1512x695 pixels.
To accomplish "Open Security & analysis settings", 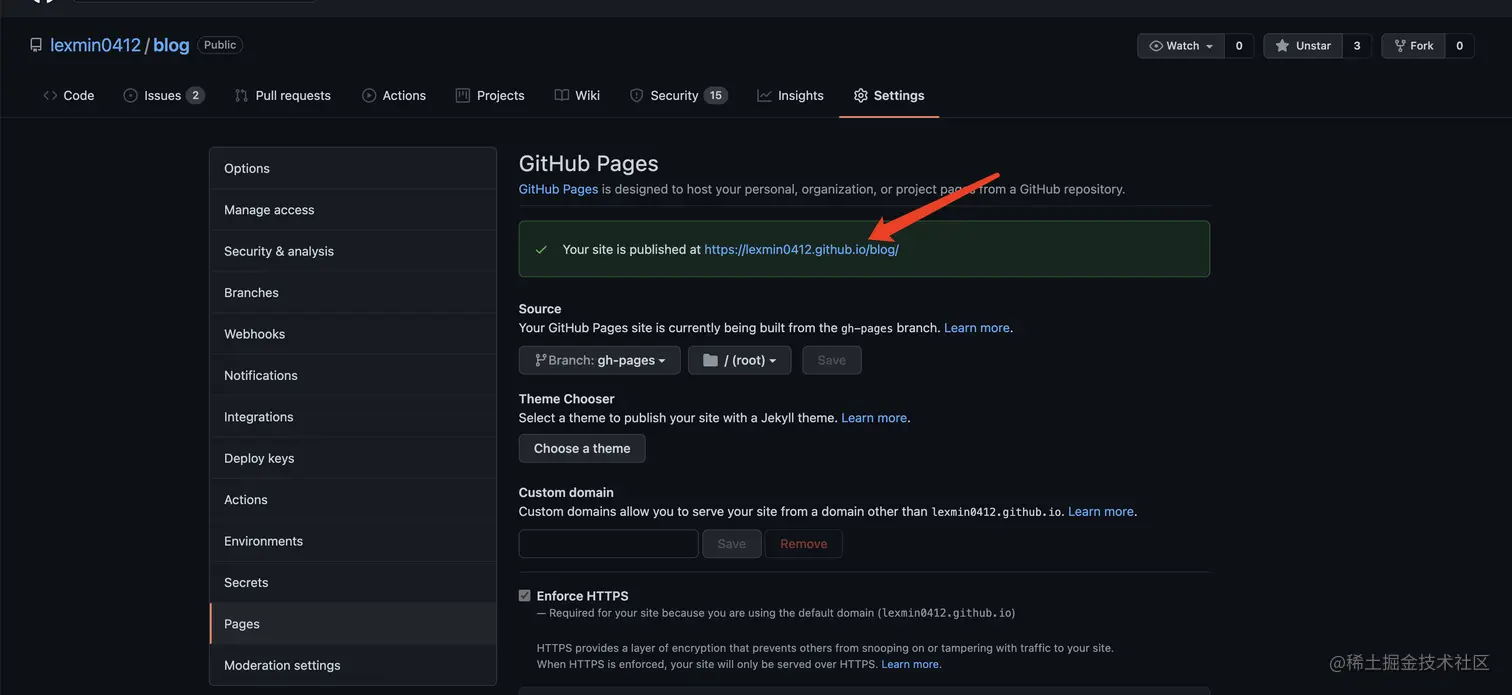I will pos(353,251).
